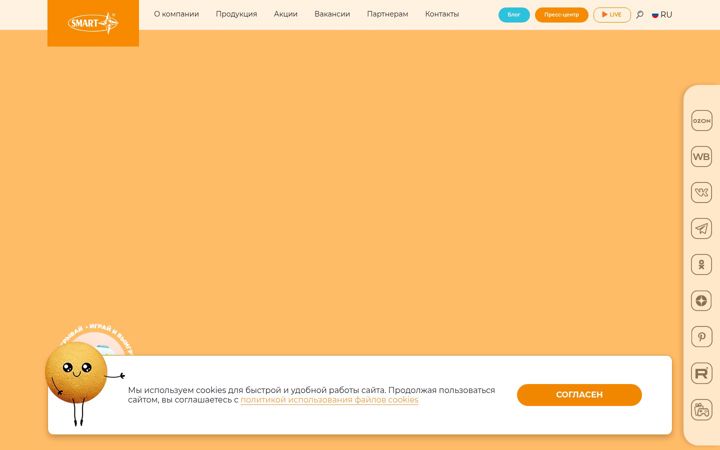Click the SMART logo in the header

click(x=93, y=23)
